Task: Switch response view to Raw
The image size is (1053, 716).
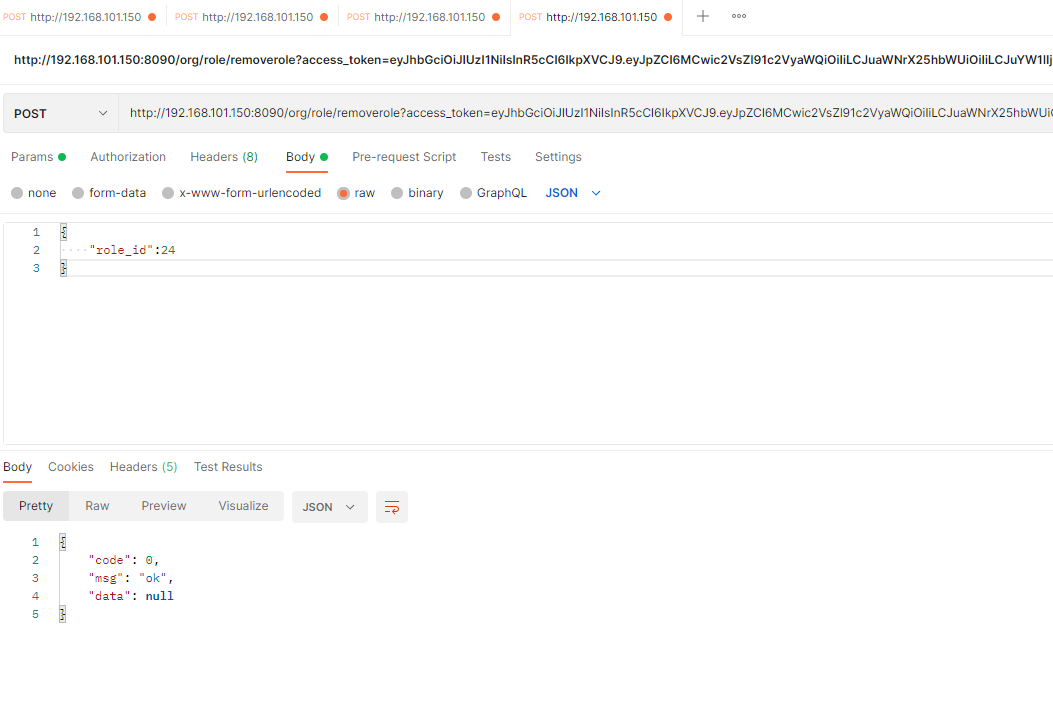Action: [97, 506]
